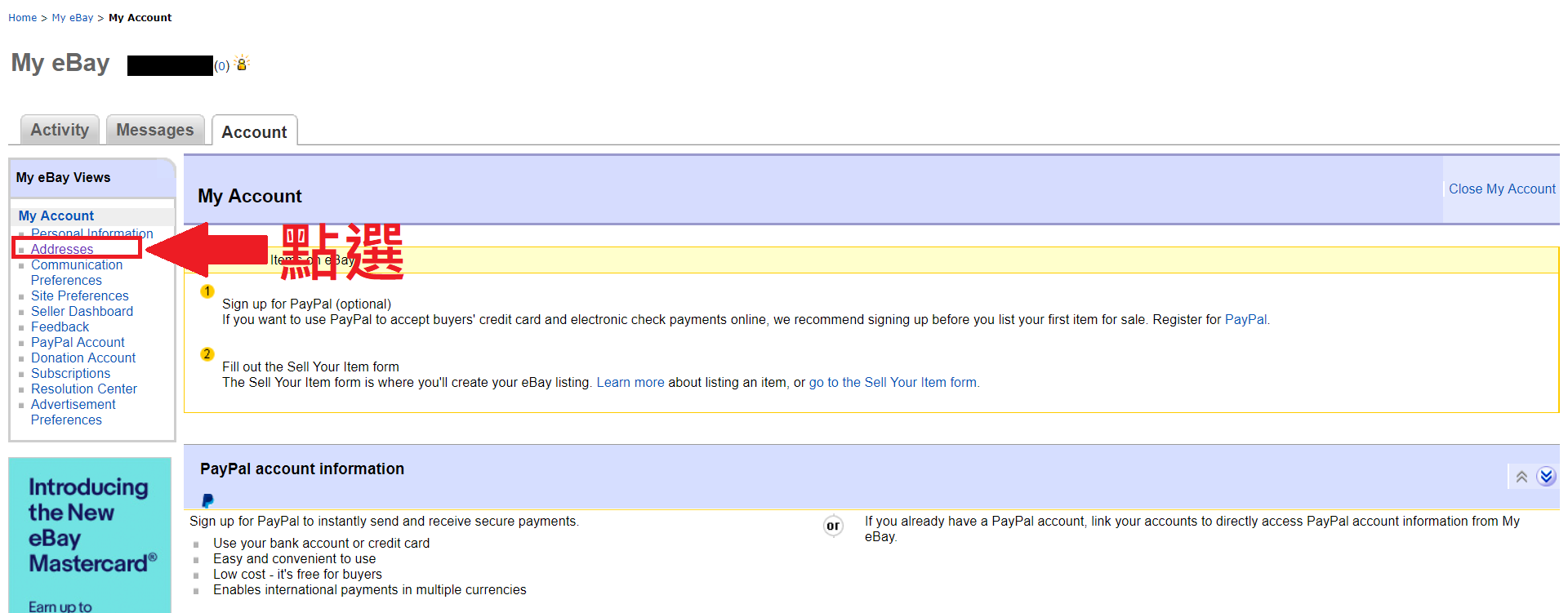
Task: Open Addresses in the My Account sidebar
Action: pyautogui.click(x=62, y=249)
